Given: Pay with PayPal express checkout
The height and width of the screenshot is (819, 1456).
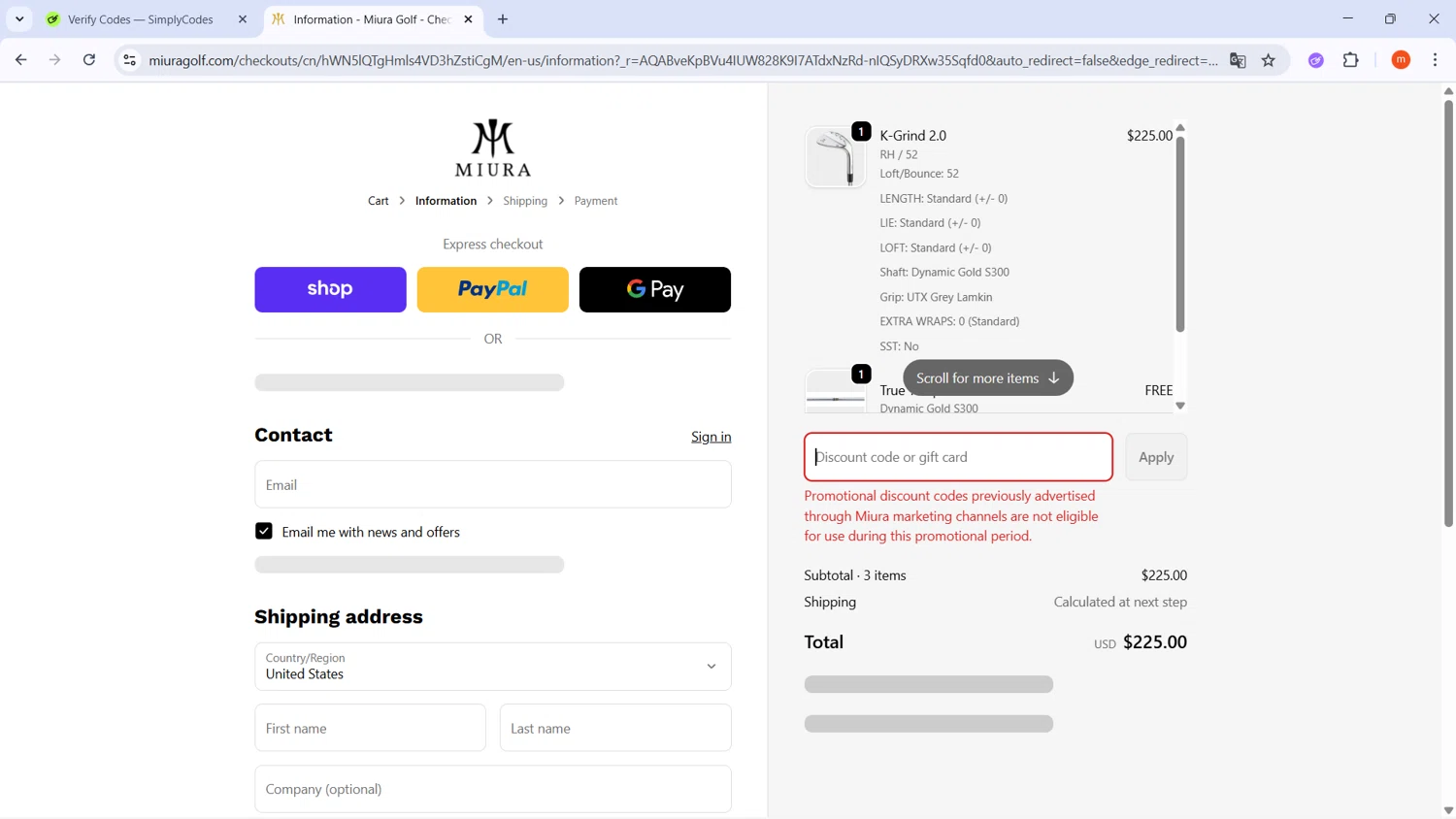Looking at the screenshot, I should pyautogui.click(x=492, y=289).
